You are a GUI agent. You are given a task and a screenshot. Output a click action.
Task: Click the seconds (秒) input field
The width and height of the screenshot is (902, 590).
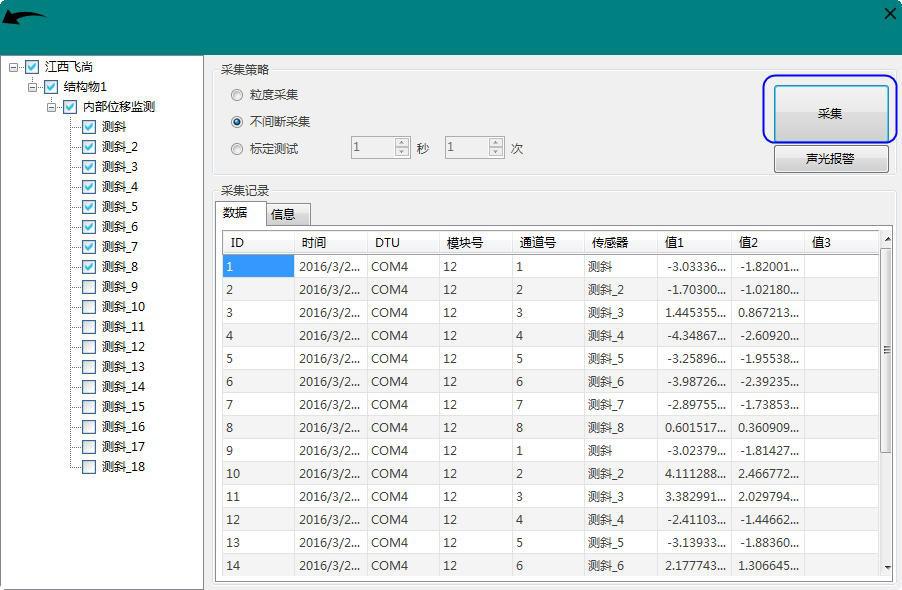[x=373, y=147]
